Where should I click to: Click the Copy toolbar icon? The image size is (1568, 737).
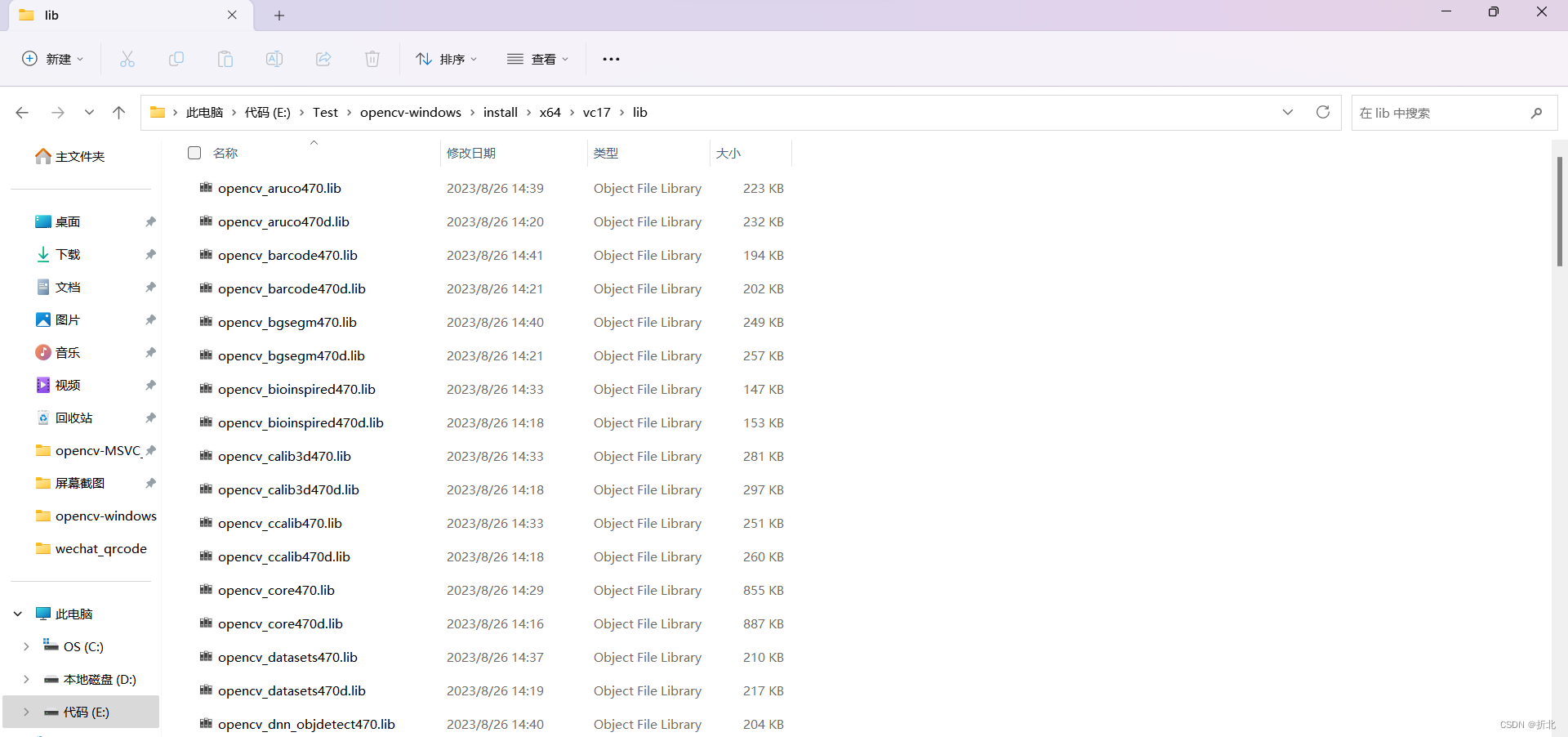point(176,59)
